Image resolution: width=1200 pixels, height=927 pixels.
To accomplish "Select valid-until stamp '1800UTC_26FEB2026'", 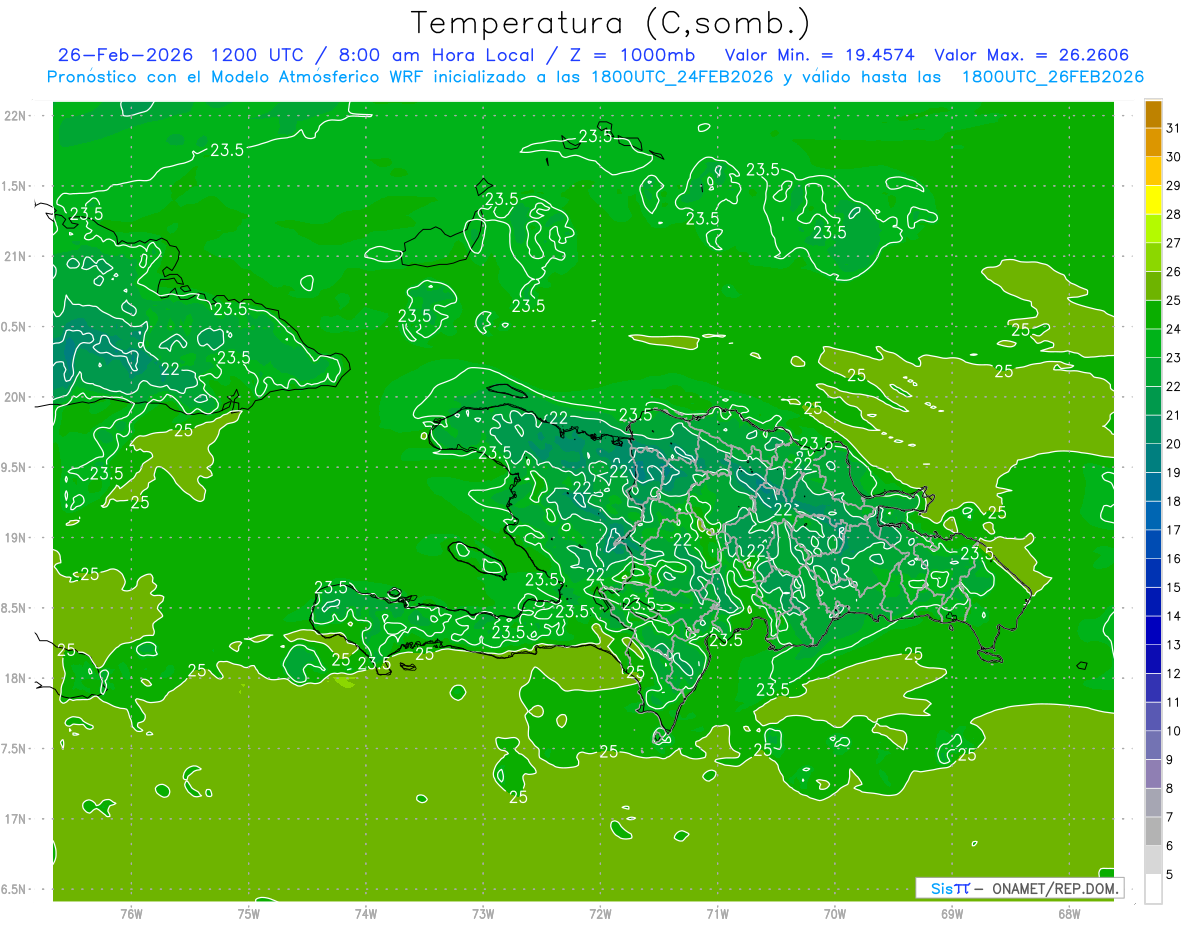I will coord(1053,77).
